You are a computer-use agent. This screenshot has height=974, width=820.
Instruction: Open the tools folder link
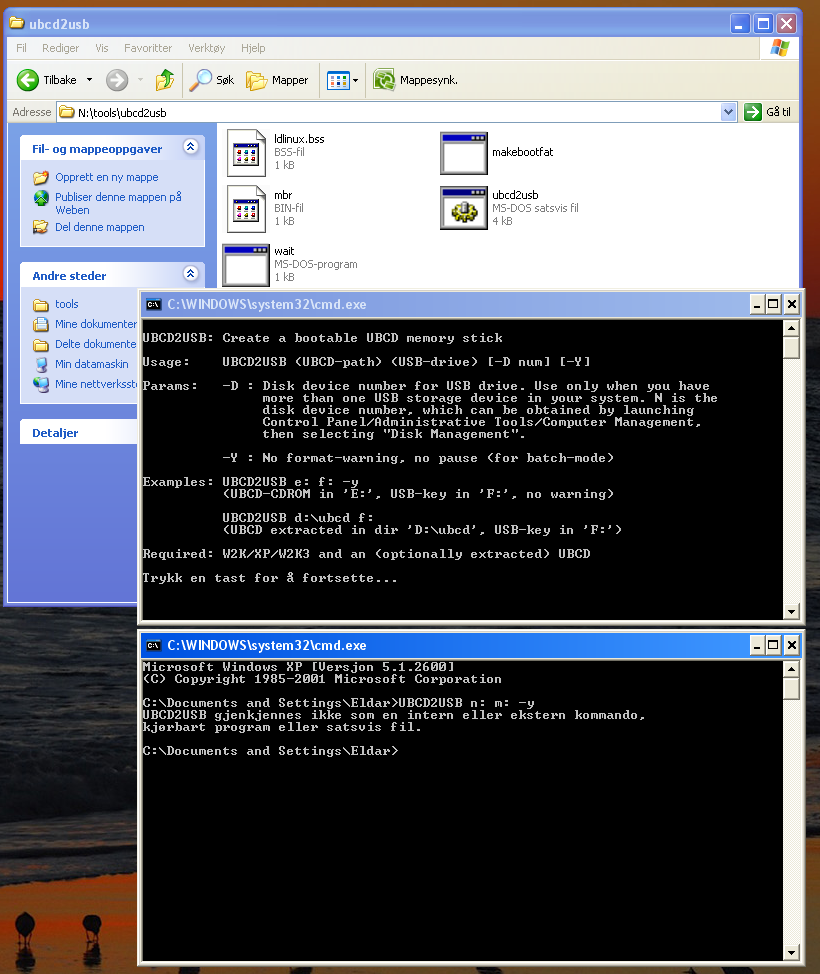pos(66,304)
